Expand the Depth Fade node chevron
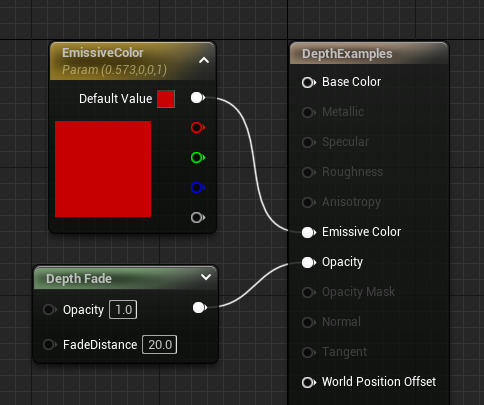 [x=206, y=277]
